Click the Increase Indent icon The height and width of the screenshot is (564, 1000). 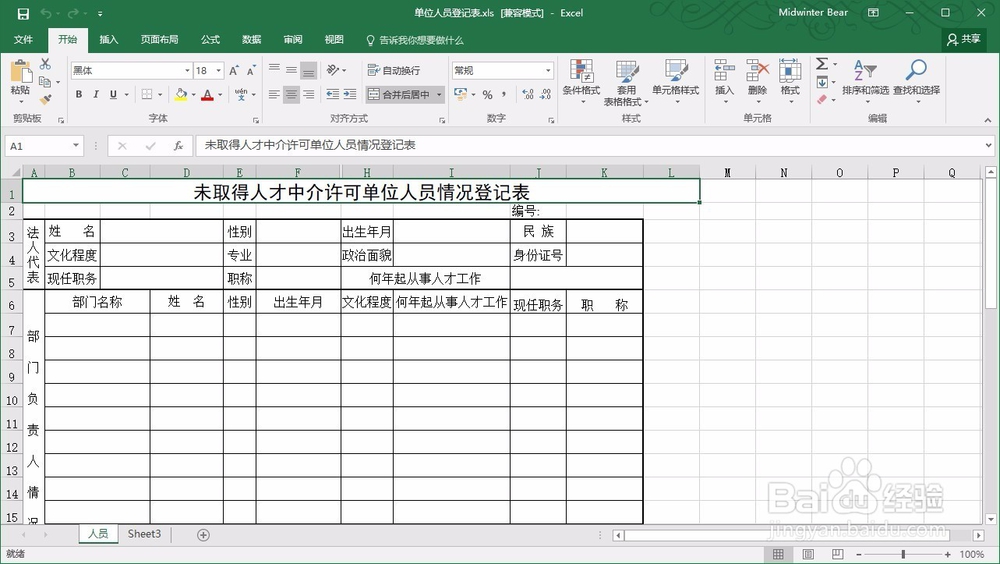tap(349, 94)
